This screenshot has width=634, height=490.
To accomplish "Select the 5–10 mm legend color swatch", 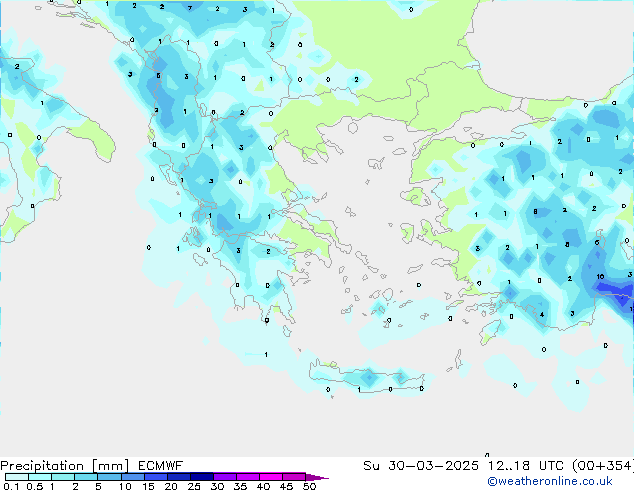I will (x=109, y=477).
